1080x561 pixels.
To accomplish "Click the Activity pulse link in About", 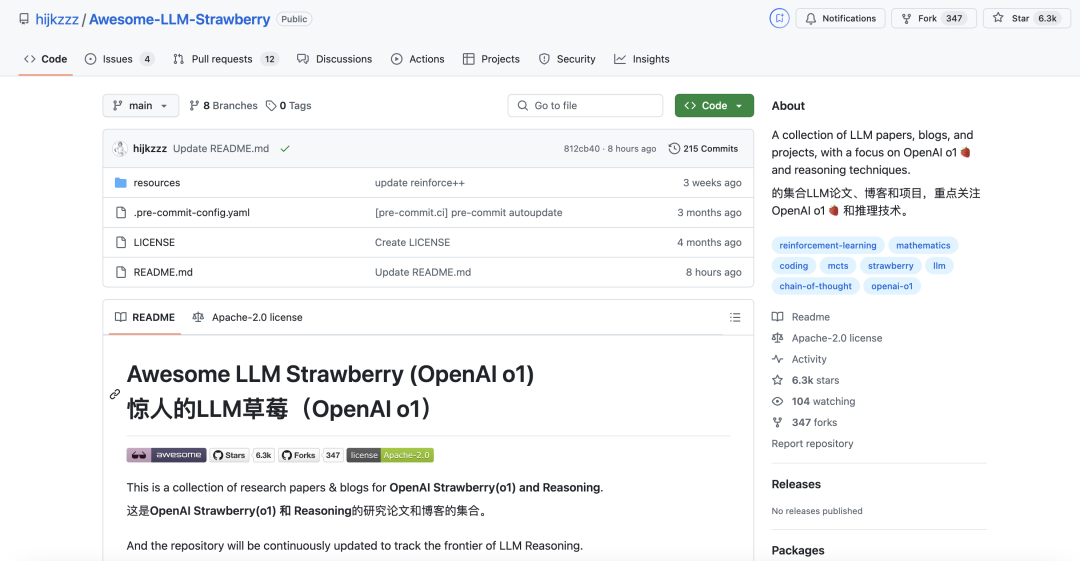I will click(x=809, y=359).
